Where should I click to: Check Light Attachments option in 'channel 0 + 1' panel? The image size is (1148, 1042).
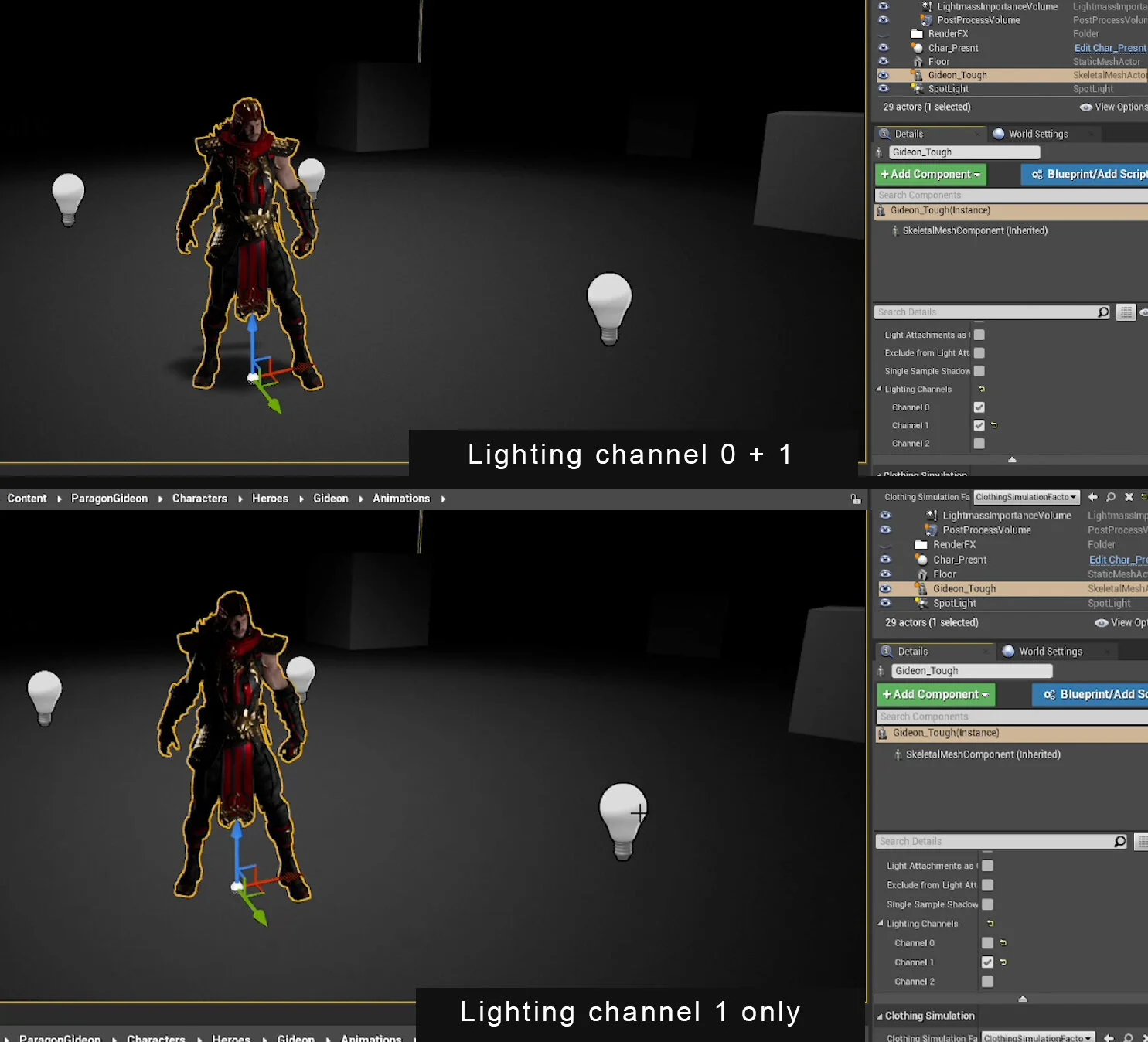click(979, 335)
